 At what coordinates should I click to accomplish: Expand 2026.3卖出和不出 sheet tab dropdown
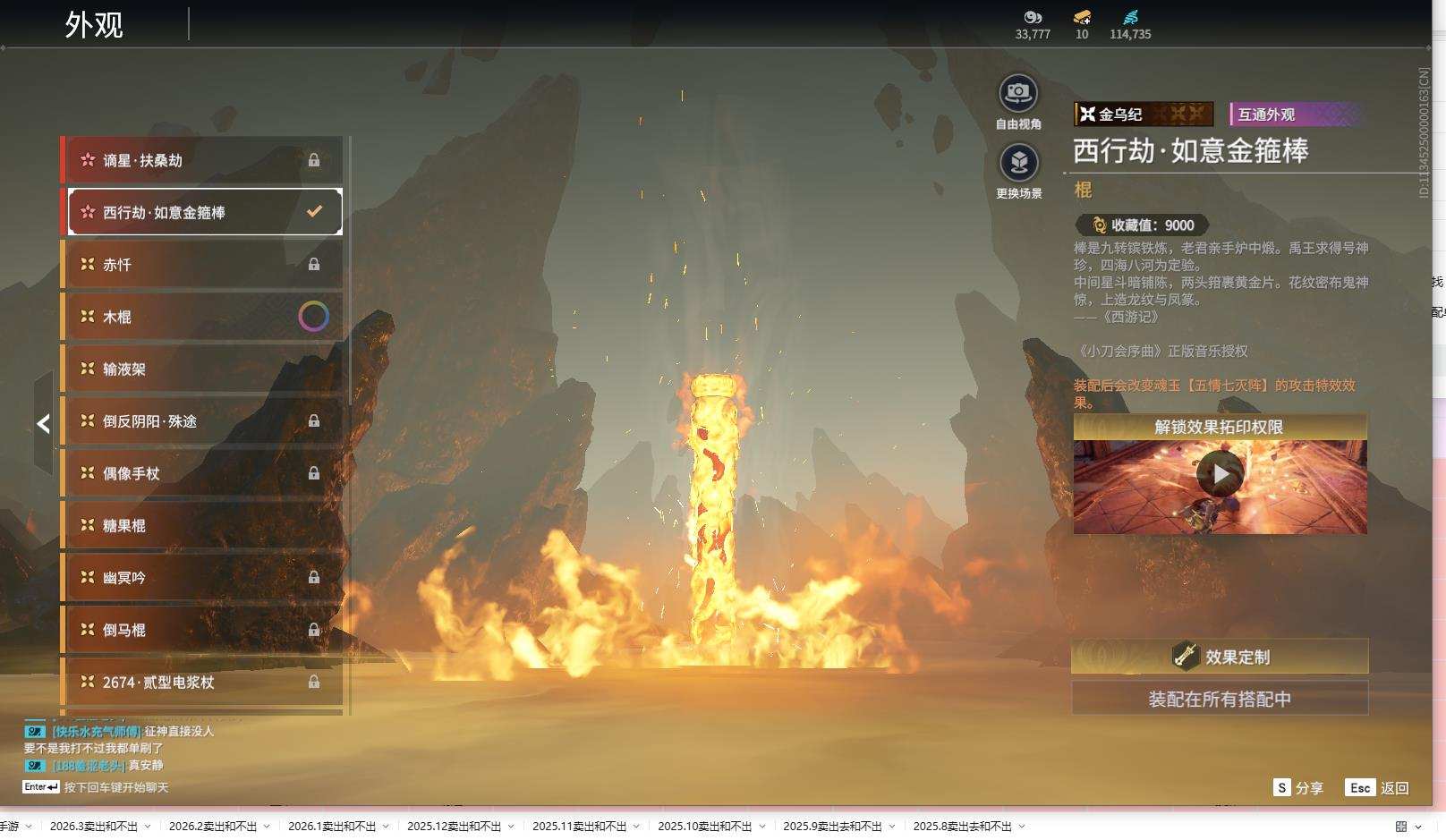coord(148,827)
